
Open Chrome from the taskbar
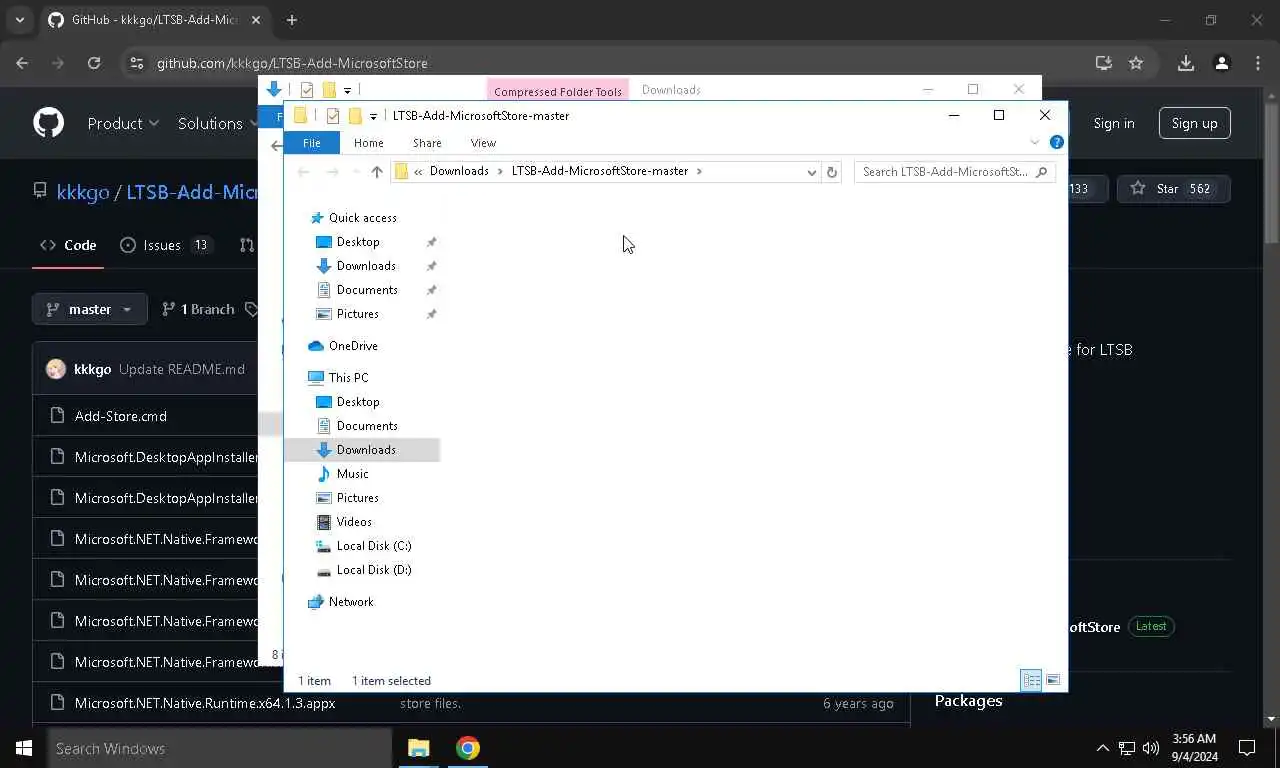pos(468,748)
